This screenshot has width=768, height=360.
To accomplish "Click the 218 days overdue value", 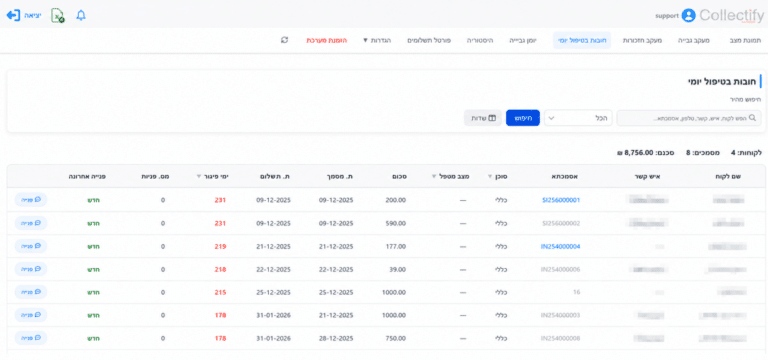I will point(220,269).
